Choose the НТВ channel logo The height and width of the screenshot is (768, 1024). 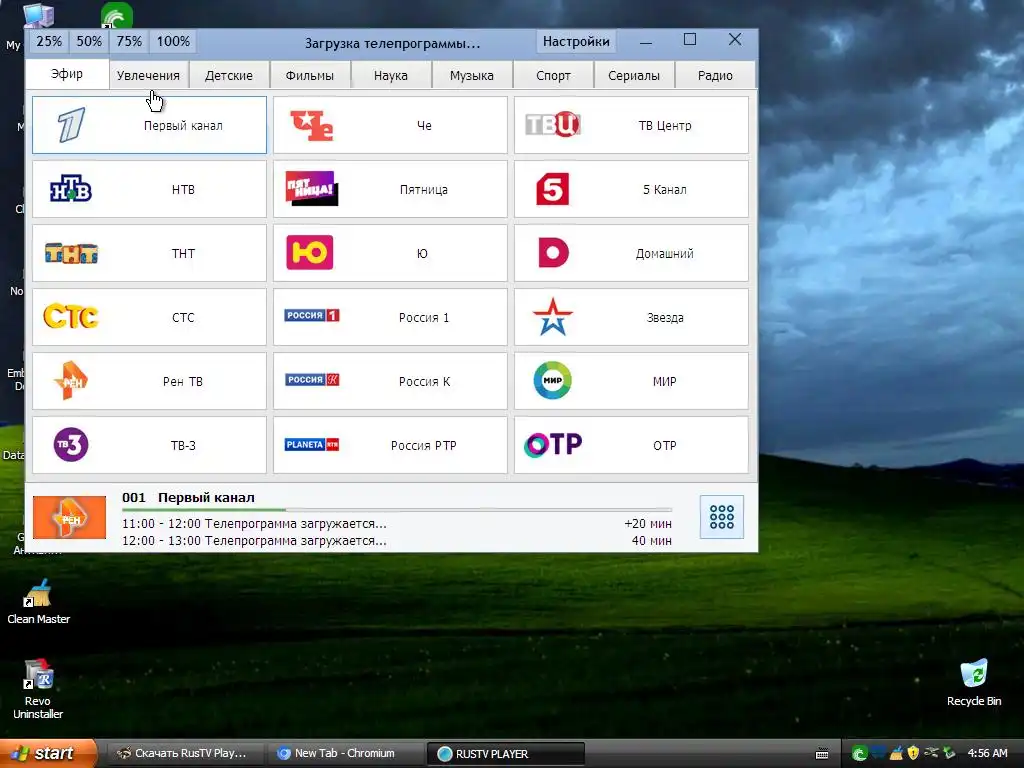pos(71,189)
